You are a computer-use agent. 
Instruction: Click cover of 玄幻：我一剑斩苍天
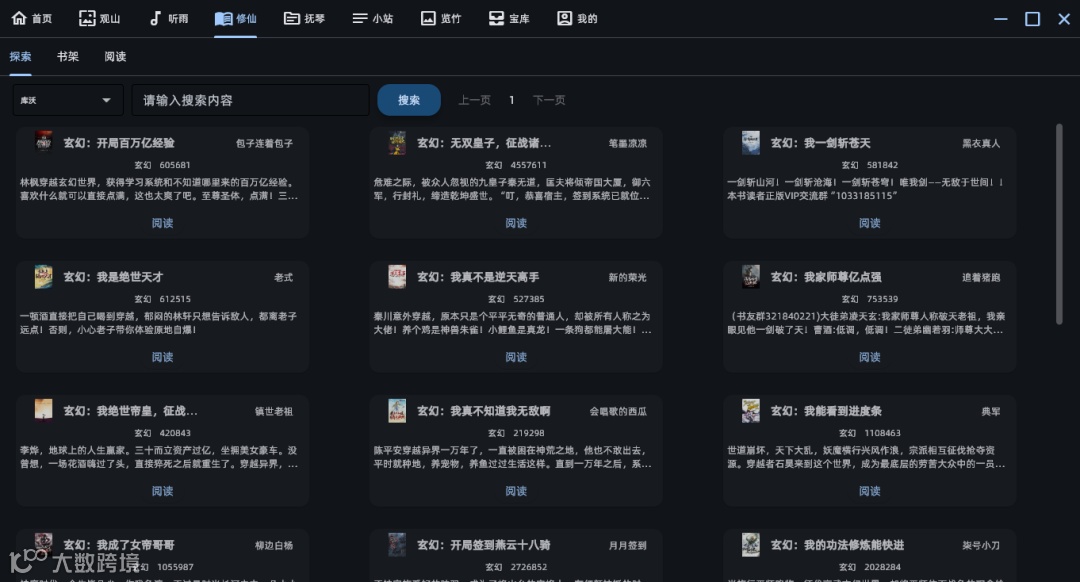[751, 142]
